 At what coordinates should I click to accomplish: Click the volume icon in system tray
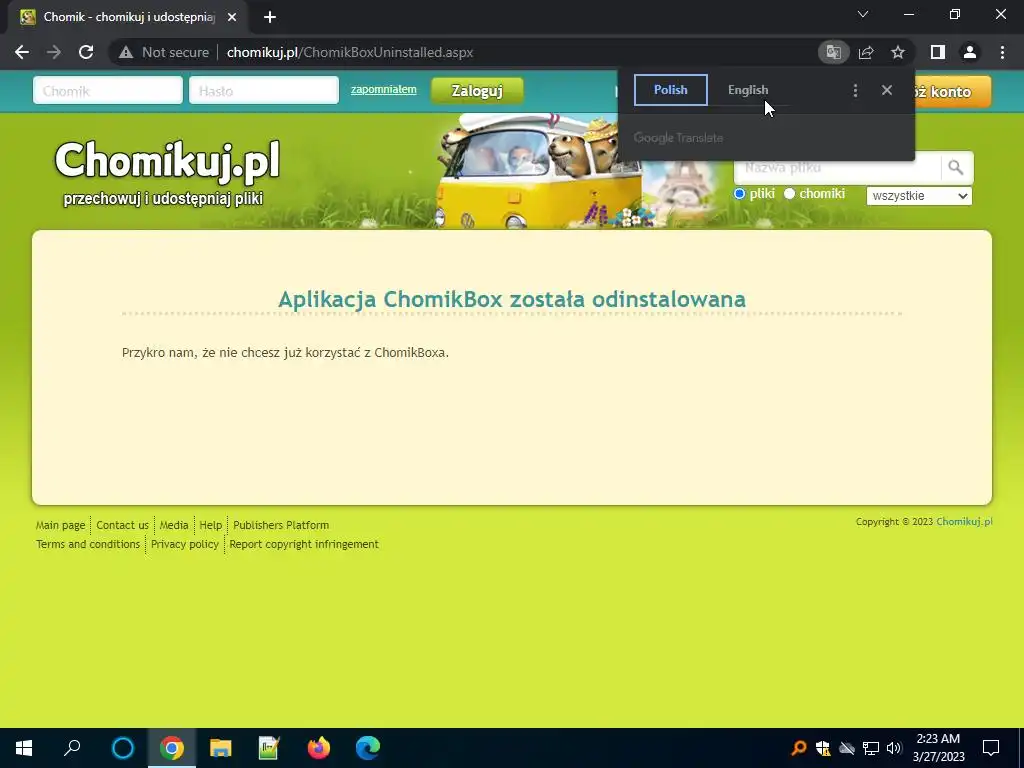coord(894,748)
